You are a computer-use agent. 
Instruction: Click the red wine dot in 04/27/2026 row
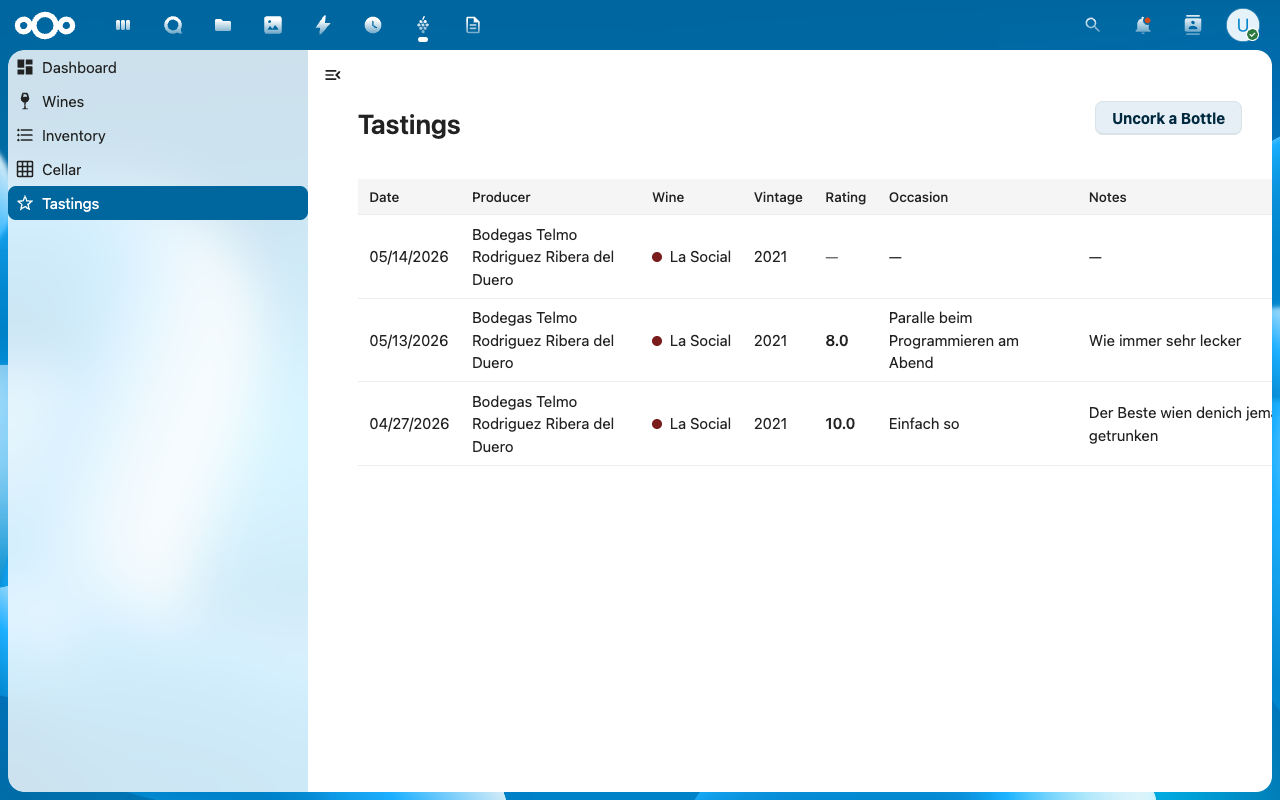click(657, 424)
